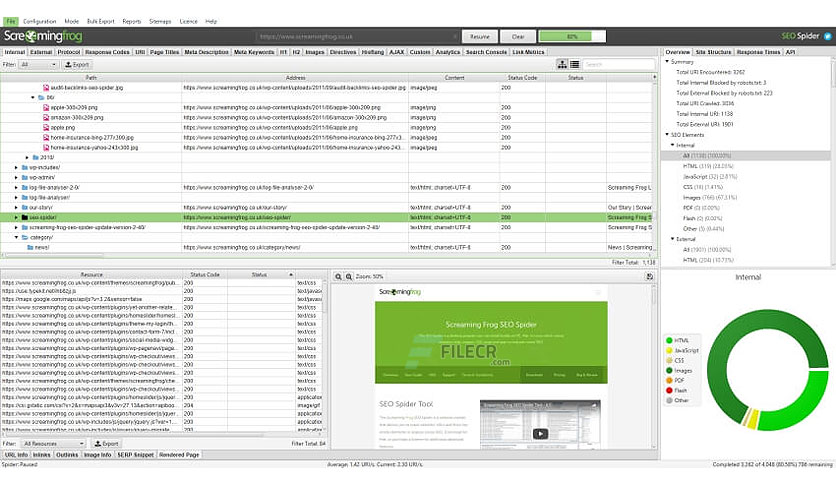Click the video thumbnail in rendered page
Image resolution: width=836 pixels, height=484 pixels.
pyautogui.click(x=540, y=424)
